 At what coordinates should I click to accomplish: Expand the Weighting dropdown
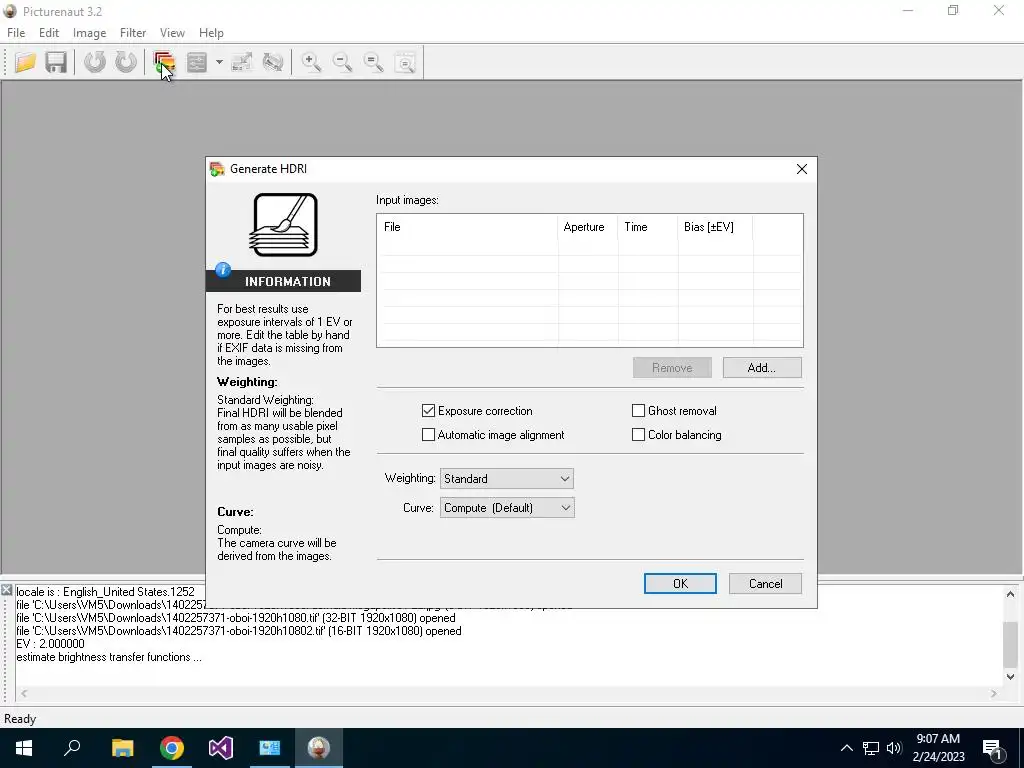point(507,479)
